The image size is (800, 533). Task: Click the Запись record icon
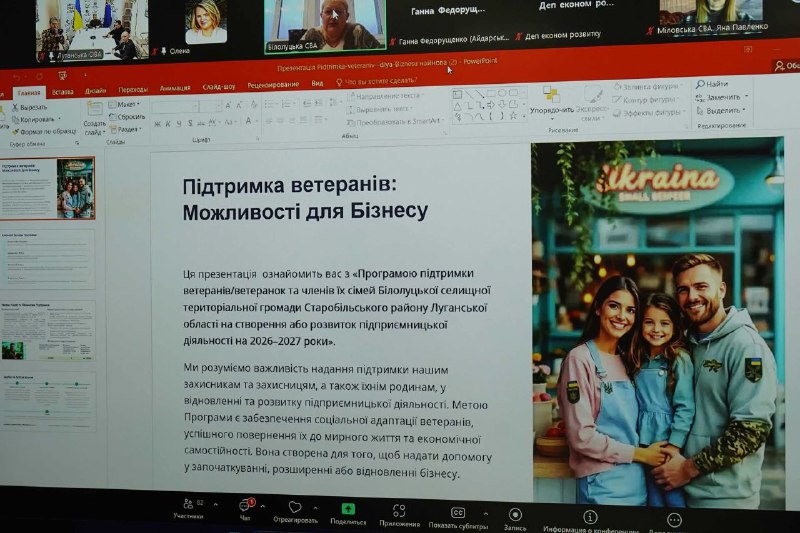coord(515,515)
